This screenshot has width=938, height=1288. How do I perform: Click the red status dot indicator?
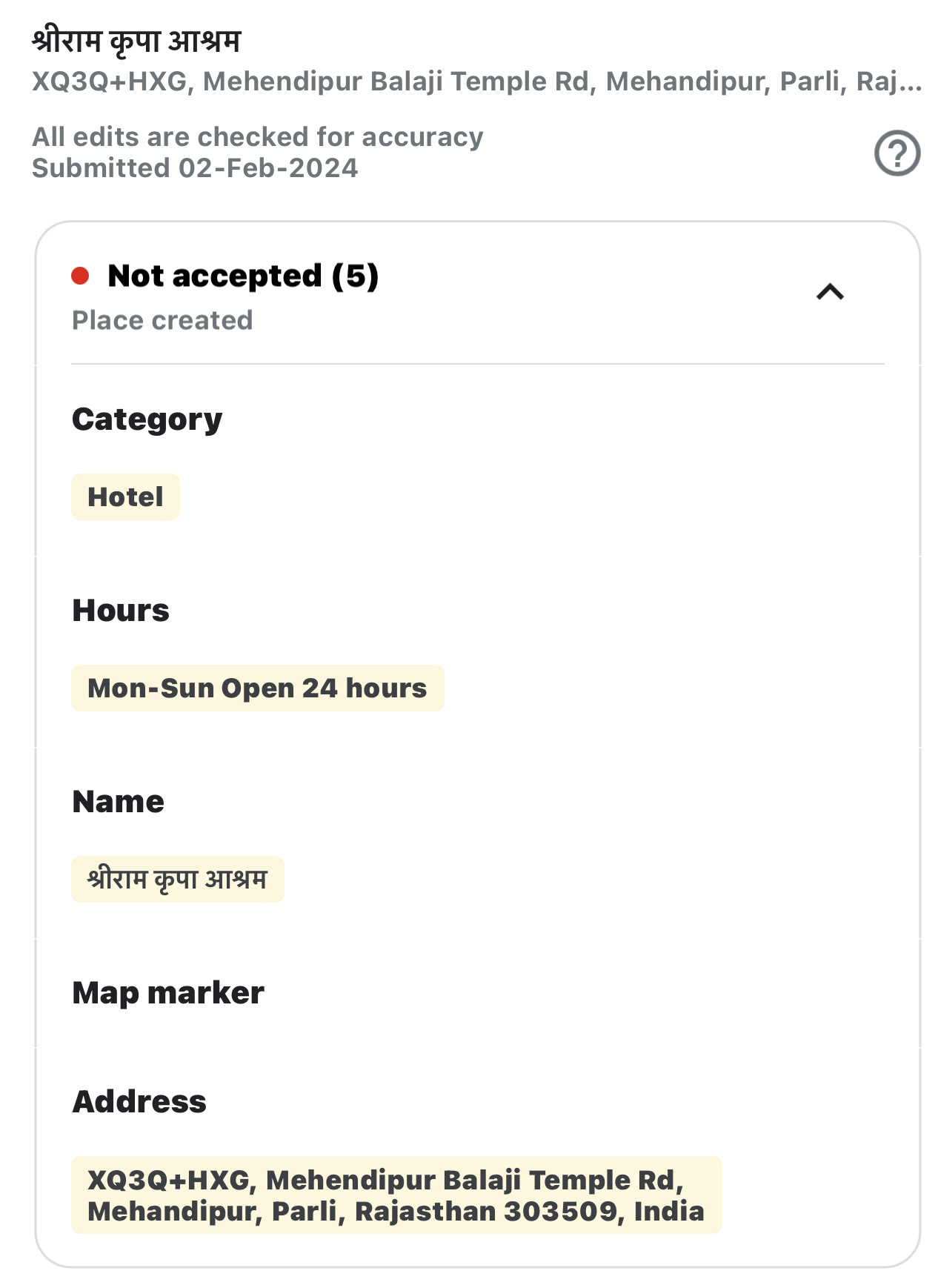(x=80, y=276)
